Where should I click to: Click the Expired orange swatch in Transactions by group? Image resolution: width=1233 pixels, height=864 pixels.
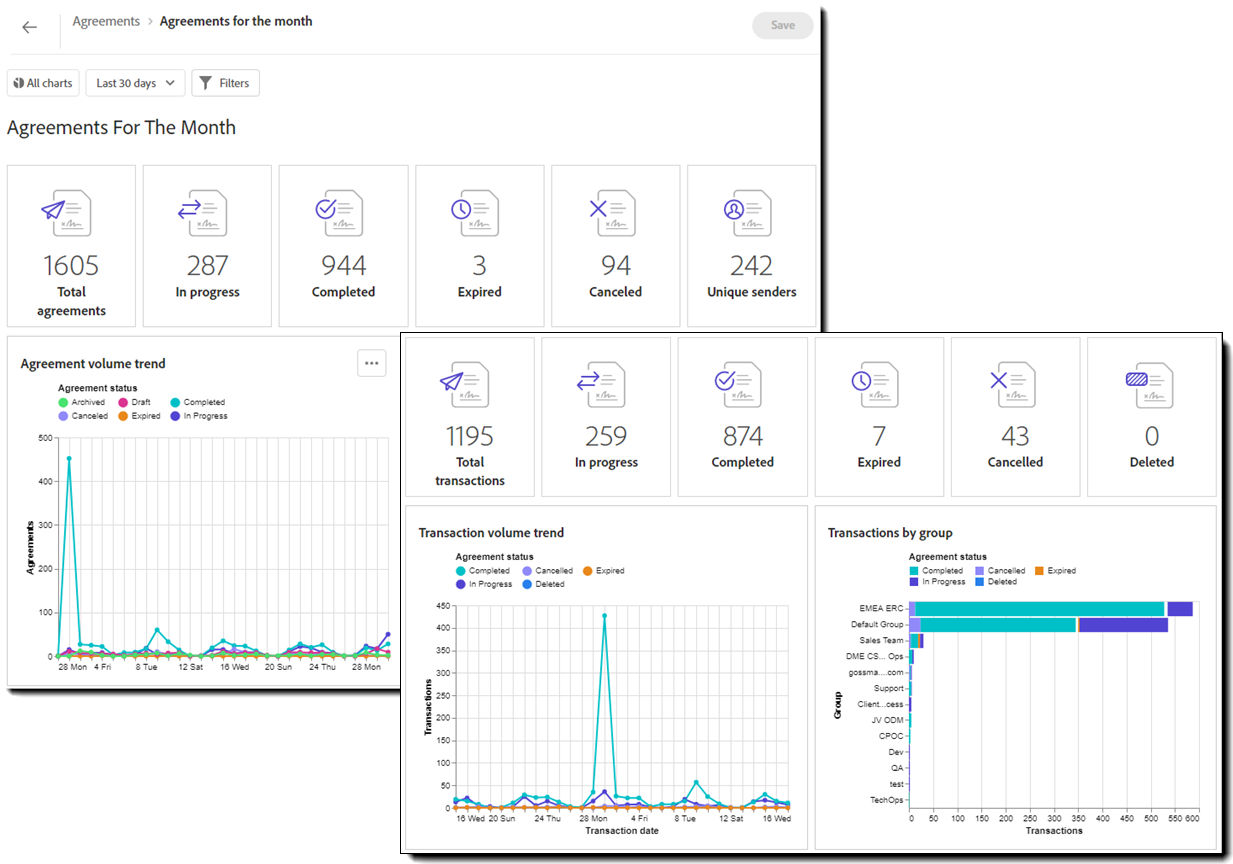pos(1039,571)
